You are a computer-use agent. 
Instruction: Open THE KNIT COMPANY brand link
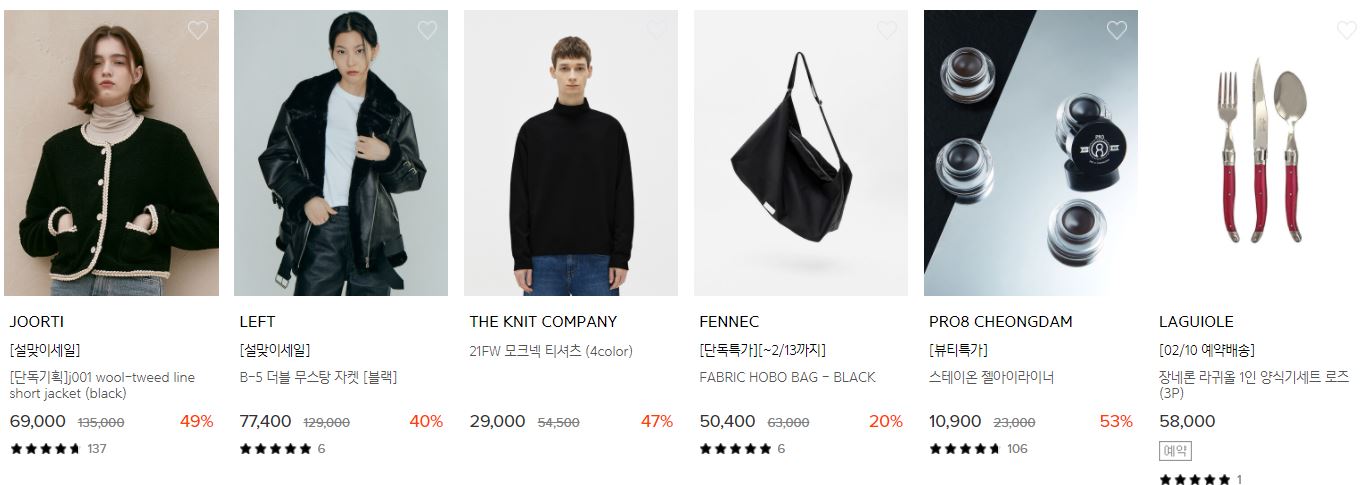pyautogui.click(x=543, y=322)
